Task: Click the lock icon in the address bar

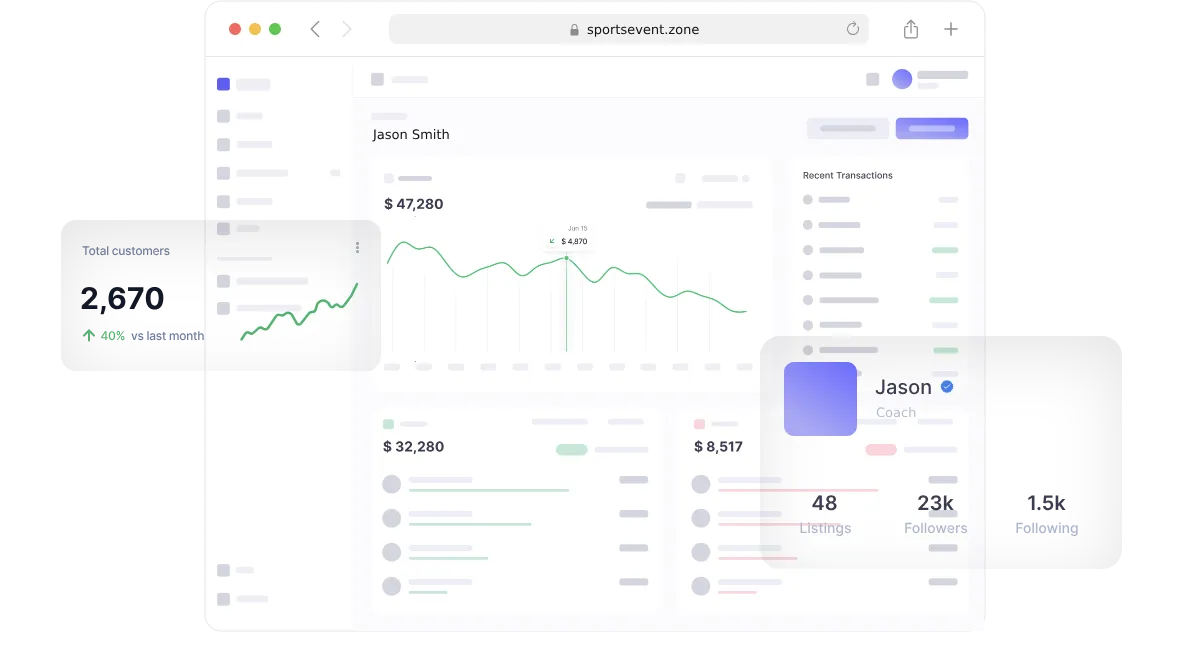Action: [574, 30]
